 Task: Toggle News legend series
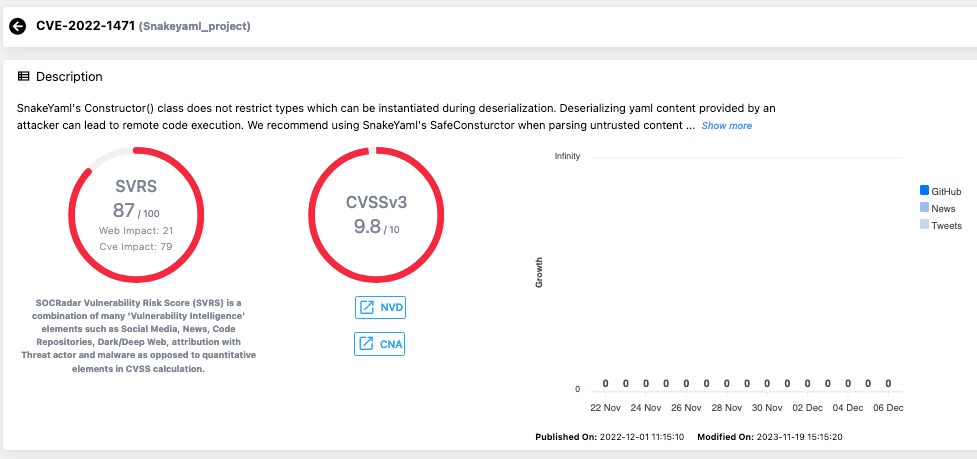click(937, 209)
